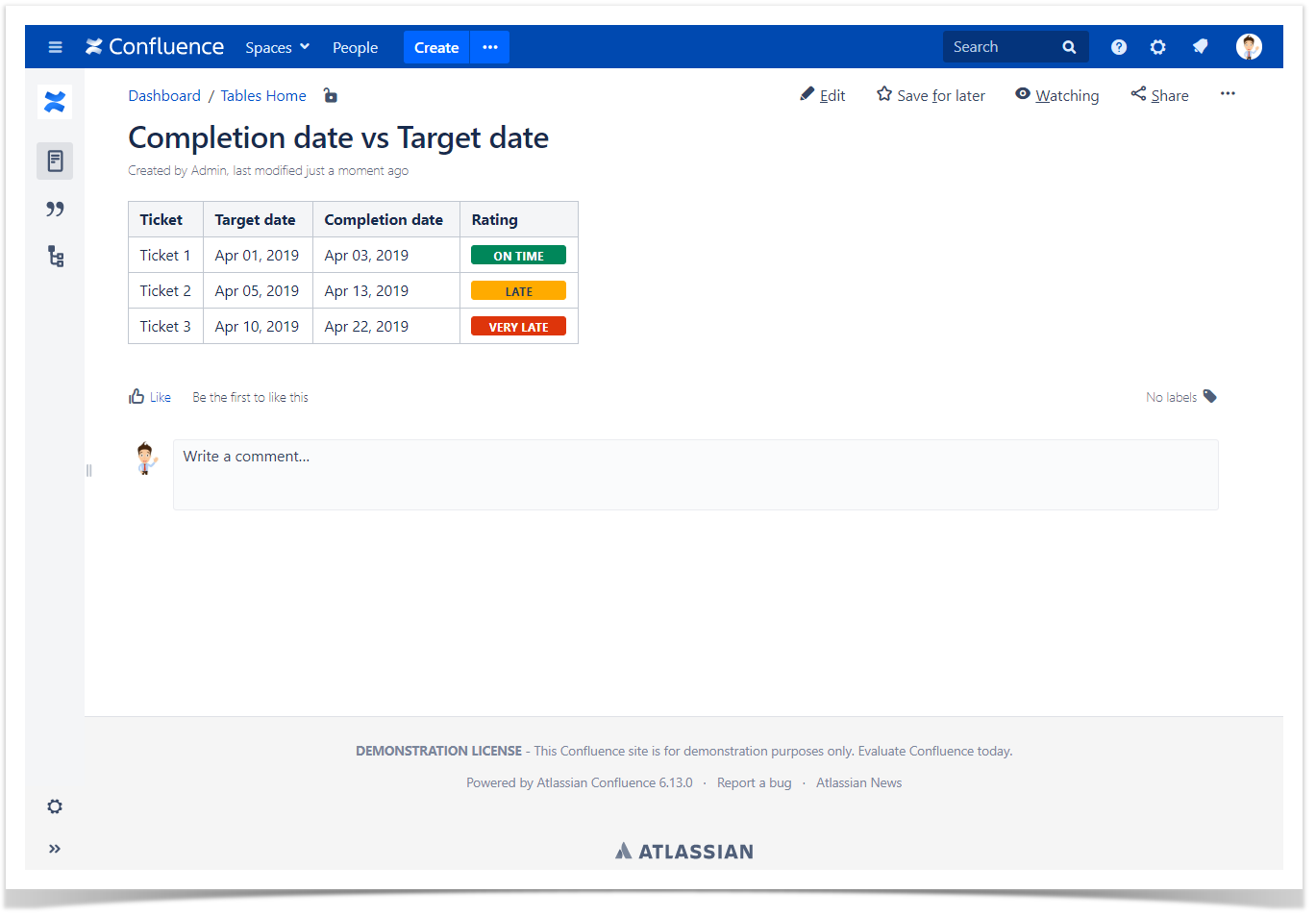Click the green ON TIME status badge
Image resolution: width=1316 pixels, height=917 pixels.
[x=518, y=256]
